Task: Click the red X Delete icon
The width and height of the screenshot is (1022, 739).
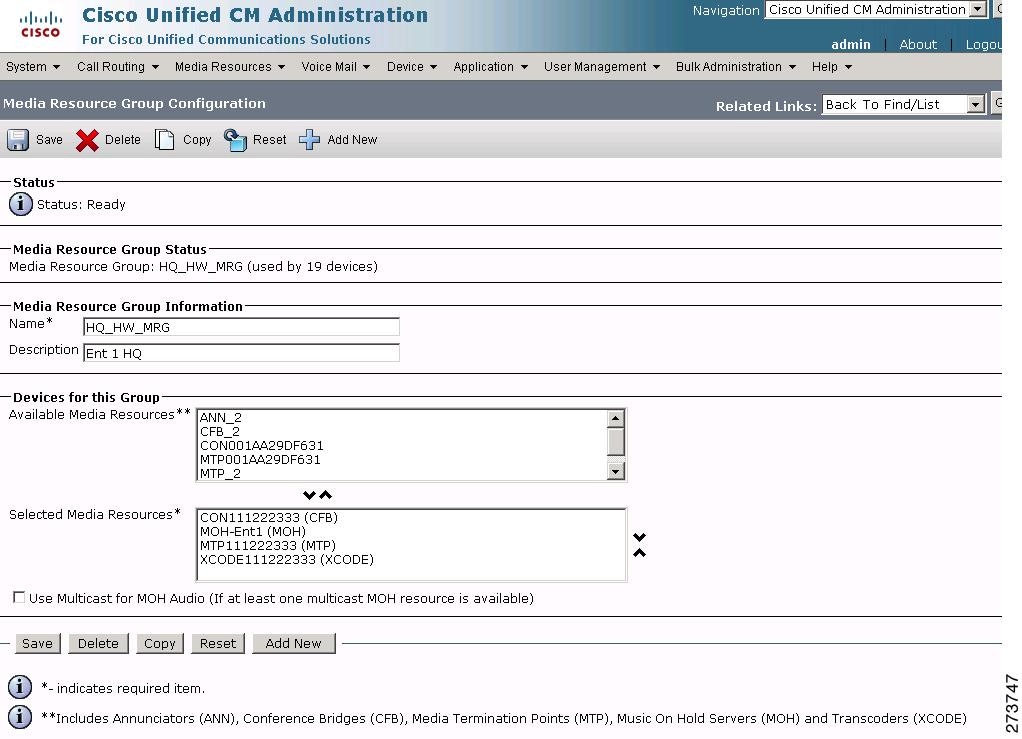Action: tap(87, 140)
